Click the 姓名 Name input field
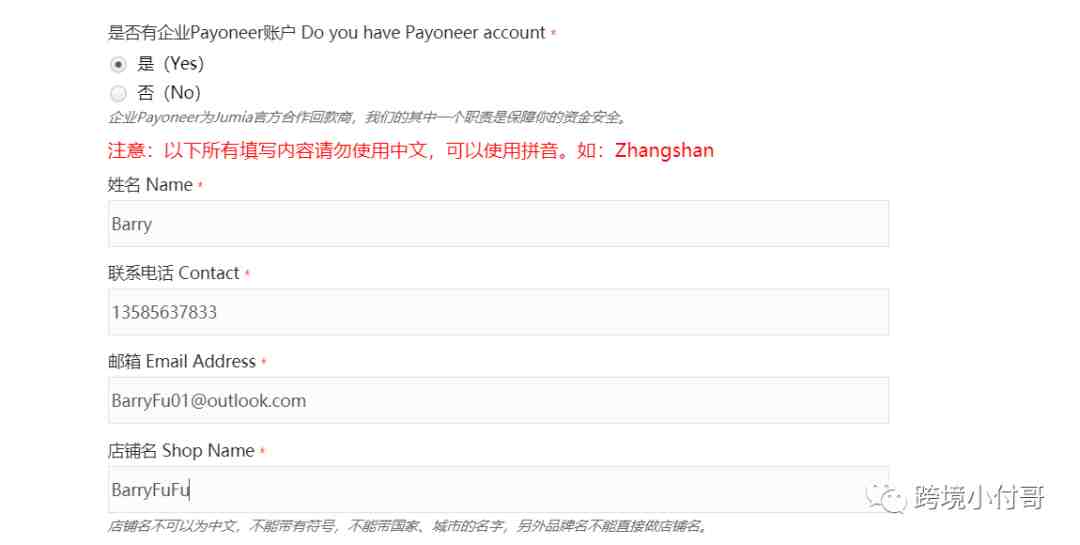The image size is (1080, 545). click(498, 223)
